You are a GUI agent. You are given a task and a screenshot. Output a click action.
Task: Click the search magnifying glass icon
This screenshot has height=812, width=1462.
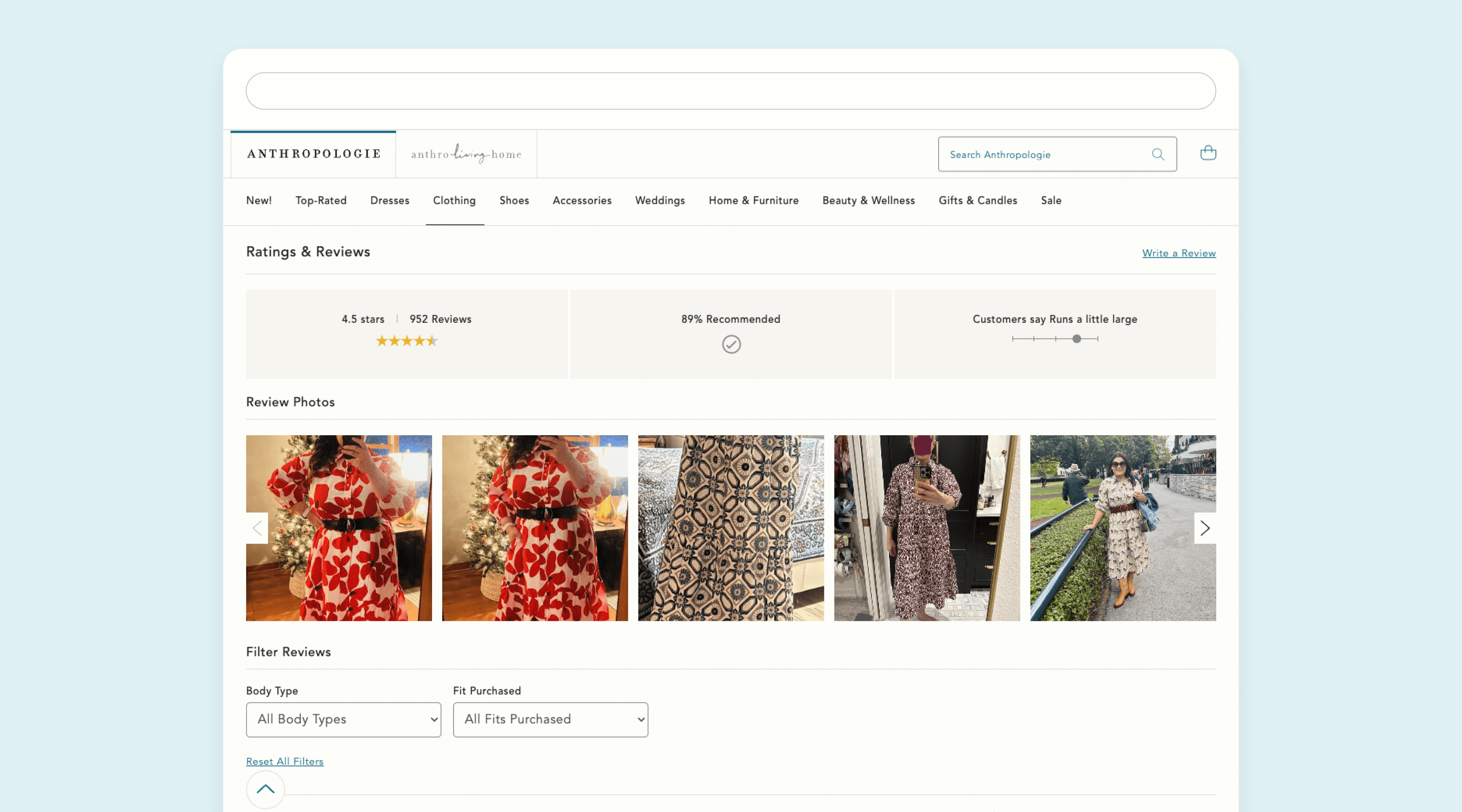coord(1158,154)
